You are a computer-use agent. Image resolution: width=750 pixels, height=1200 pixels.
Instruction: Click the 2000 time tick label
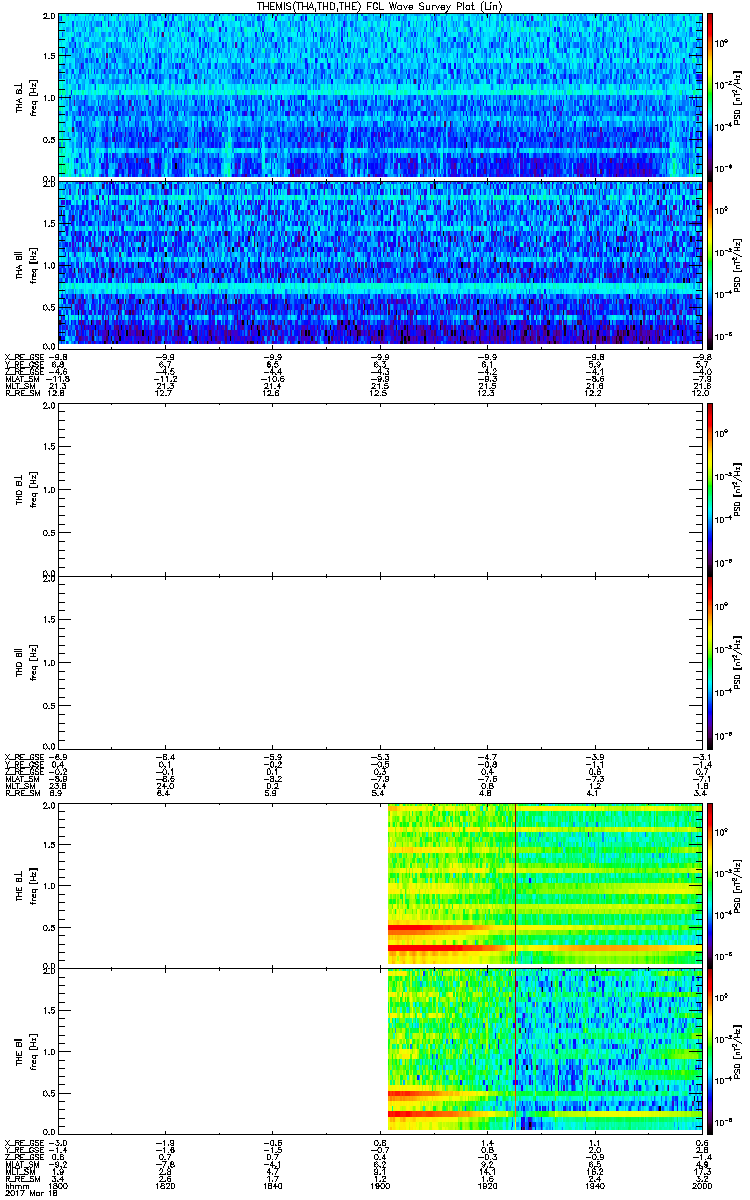702,1185
